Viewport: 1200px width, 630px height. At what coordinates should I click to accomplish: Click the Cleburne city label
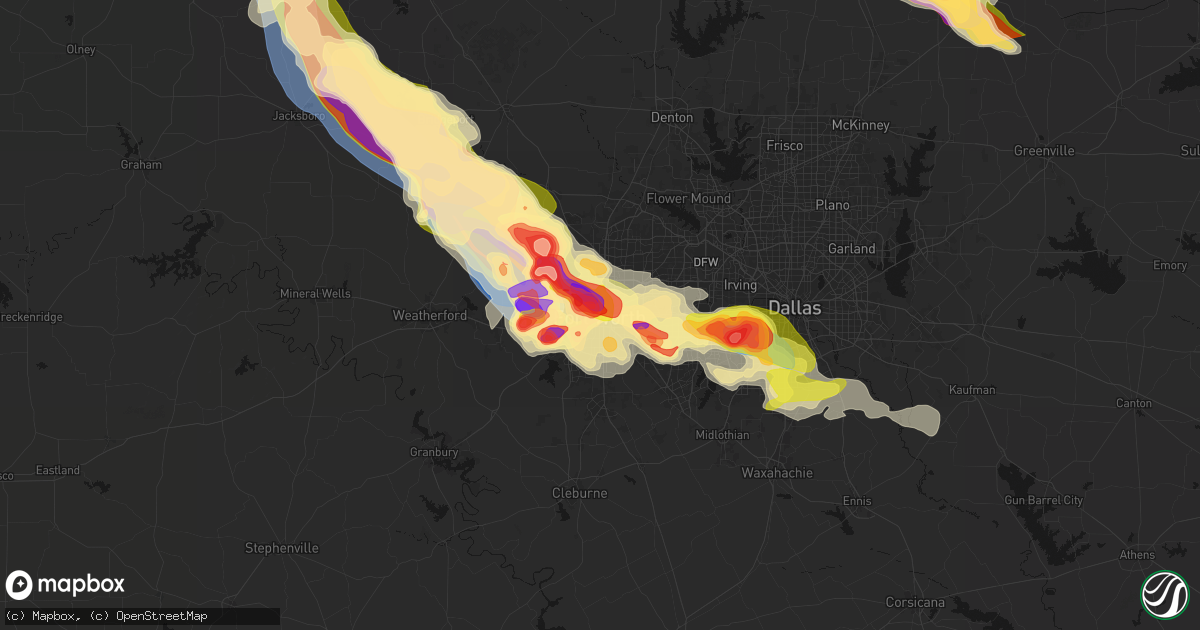point(580,493)
